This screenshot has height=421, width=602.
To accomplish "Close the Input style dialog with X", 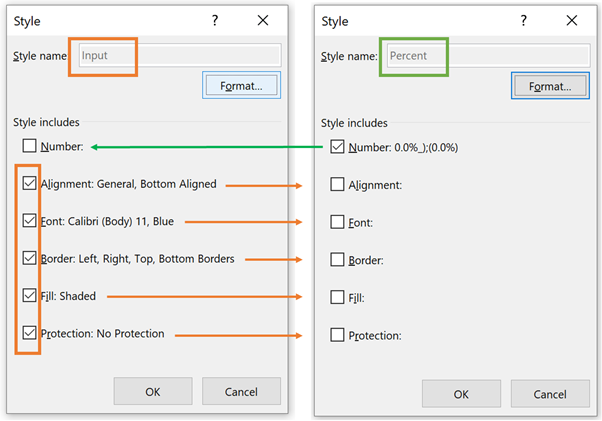I will coord(263,20).
